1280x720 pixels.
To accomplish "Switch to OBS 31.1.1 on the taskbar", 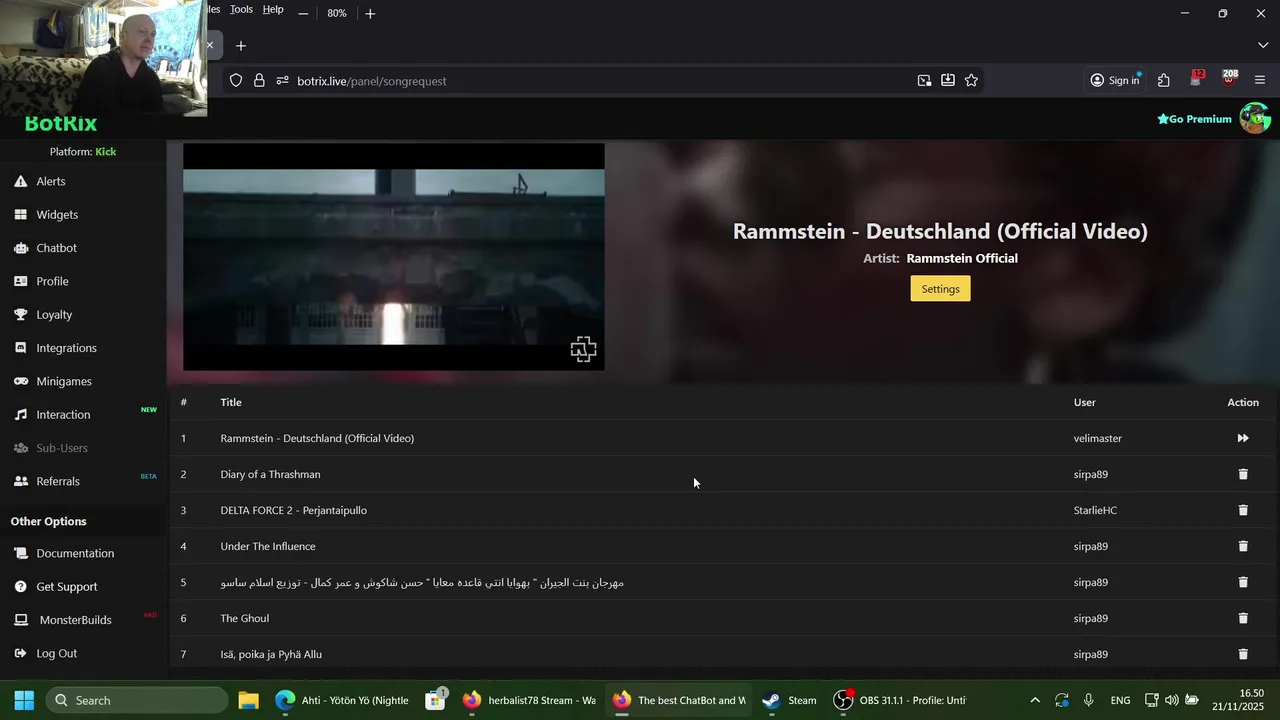I will pyautogui.click(x=901, y=700).
